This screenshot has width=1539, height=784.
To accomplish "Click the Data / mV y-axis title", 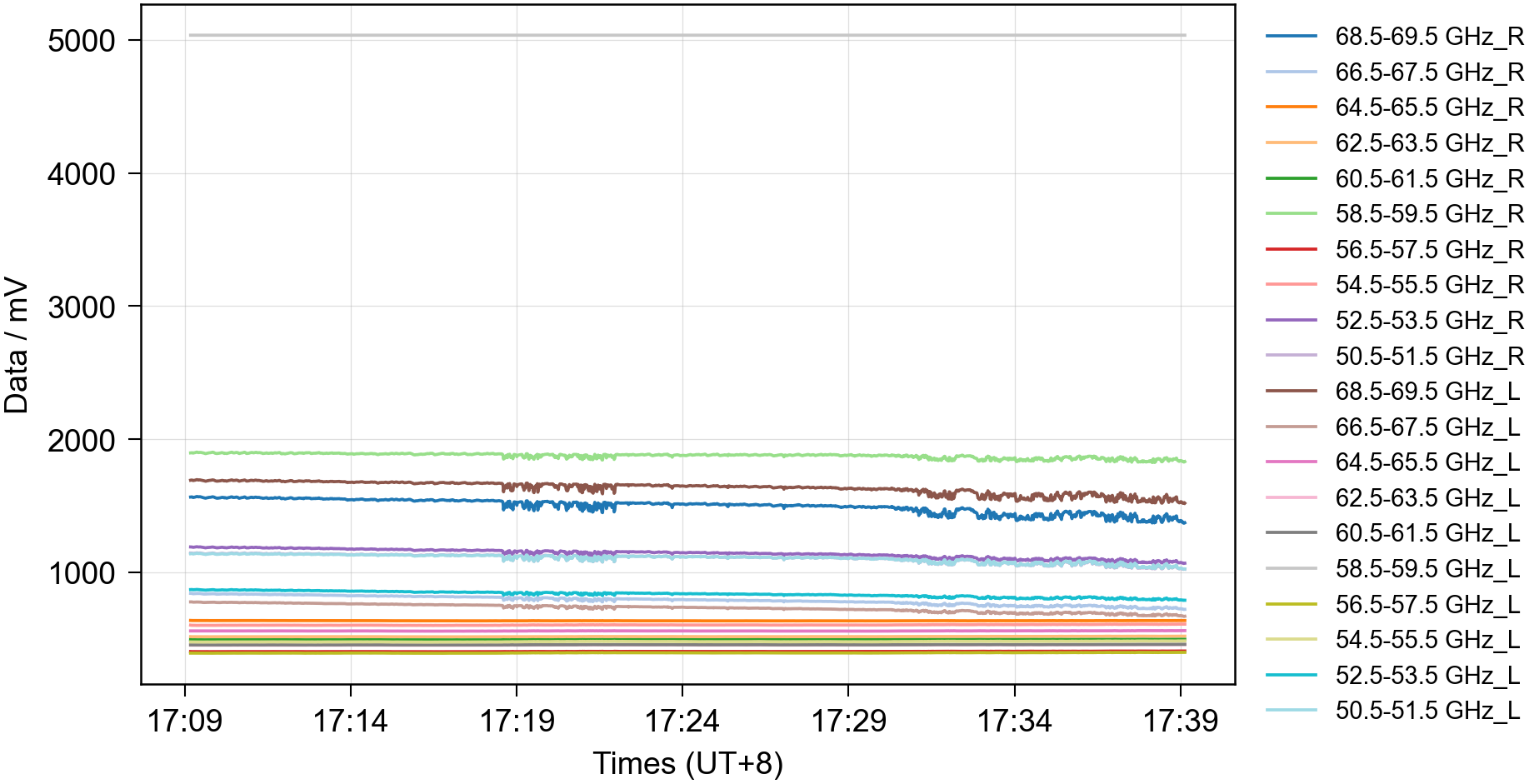I will coord(17,346).
